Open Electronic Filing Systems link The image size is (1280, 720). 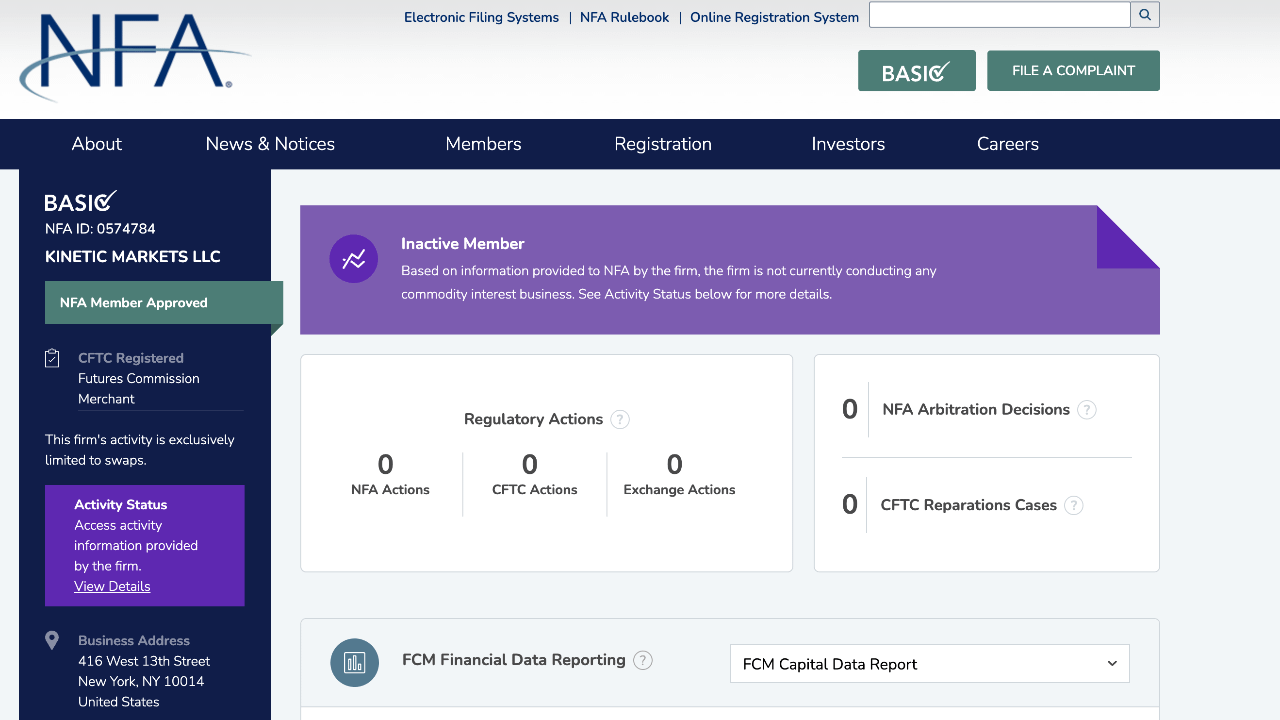click(481, 17)
